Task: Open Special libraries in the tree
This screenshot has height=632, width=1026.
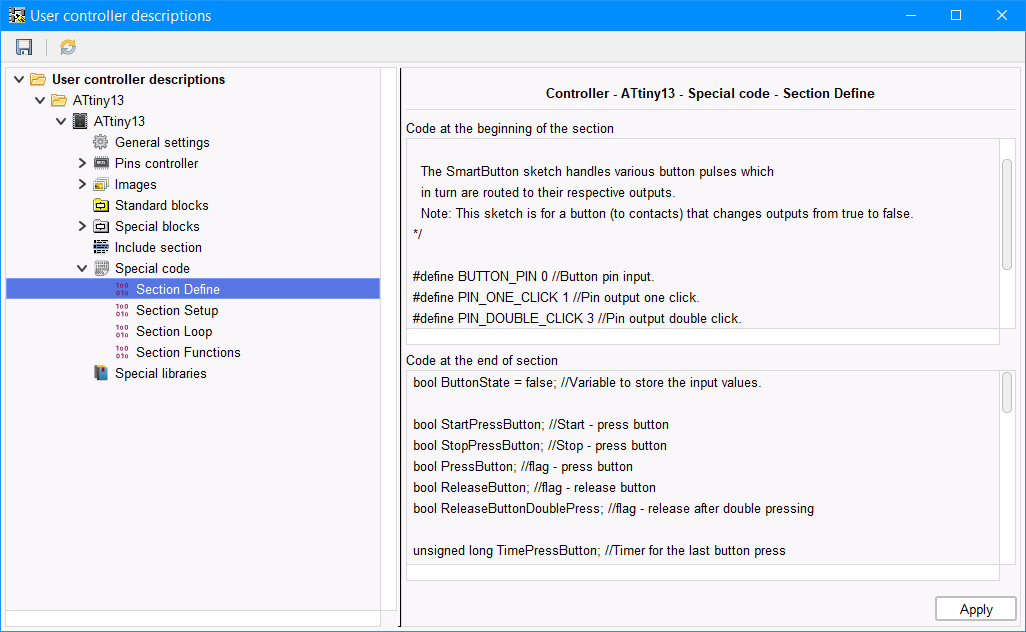Action: pyautogui.click(x=160, y=373)
